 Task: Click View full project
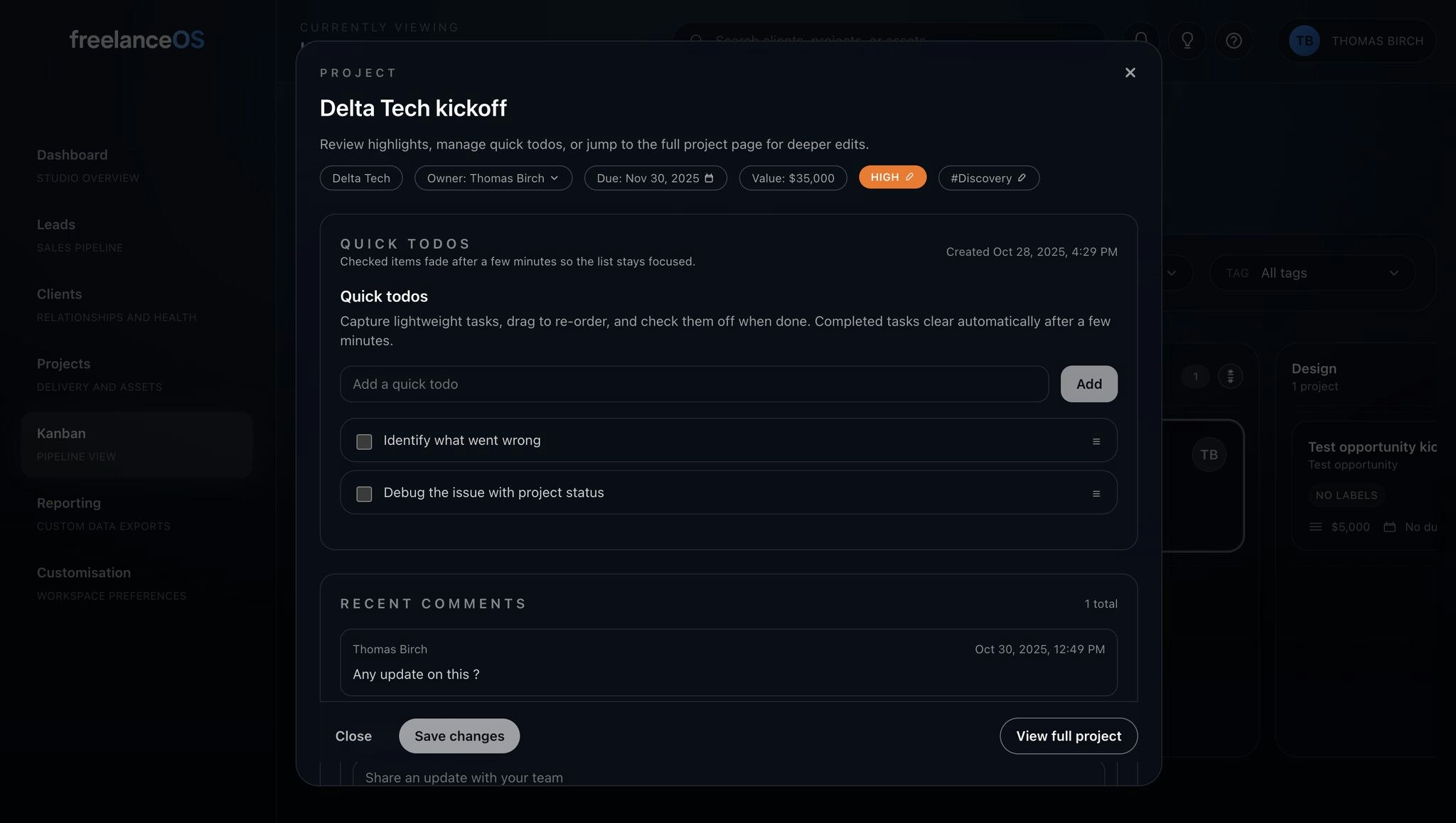tap(1068, 736)
